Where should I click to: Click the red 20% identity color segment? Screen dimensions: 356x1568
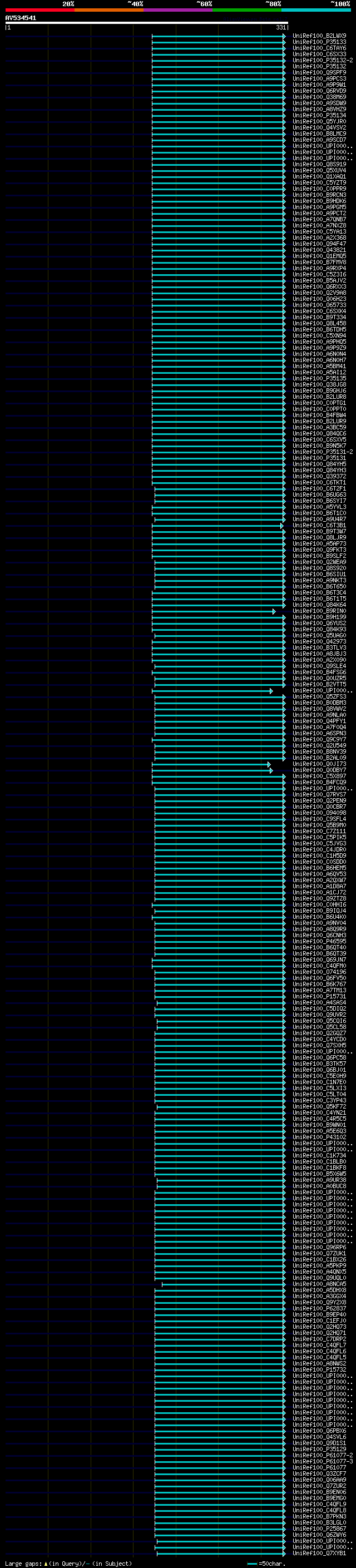39,10
